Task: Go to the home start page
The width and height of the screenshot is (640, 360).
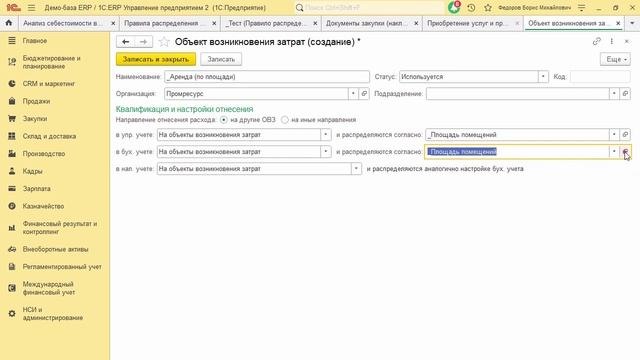Action: click(x=9, y=23)
